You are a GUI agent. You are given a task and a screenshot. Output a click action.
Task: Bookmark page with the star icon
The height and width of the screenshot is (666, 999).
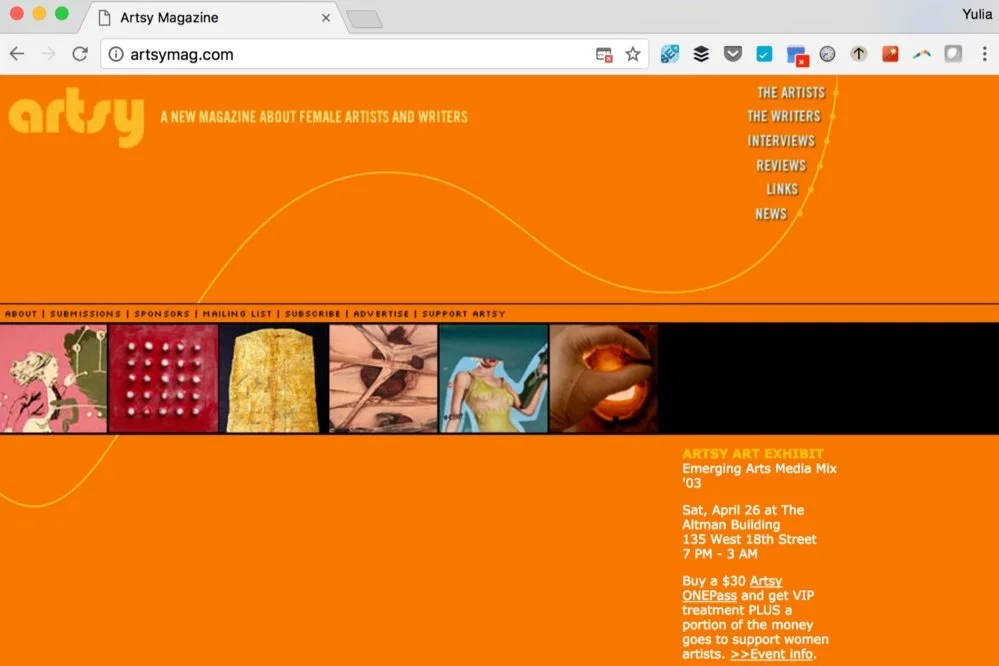click(x=632, y=54)
